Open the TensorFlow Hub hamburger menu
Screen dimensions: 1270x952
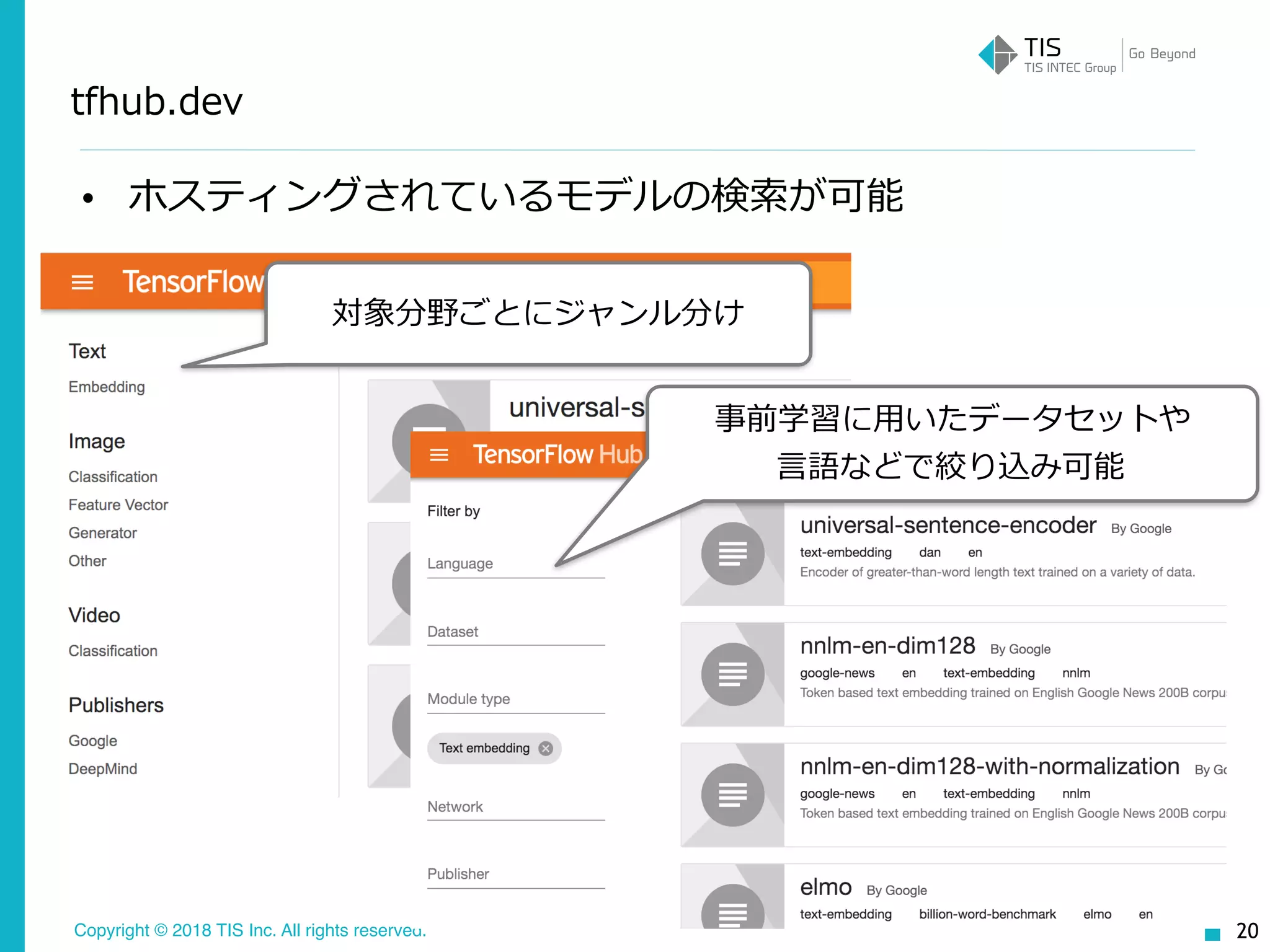pyautogui.click(x=439, y=455)
